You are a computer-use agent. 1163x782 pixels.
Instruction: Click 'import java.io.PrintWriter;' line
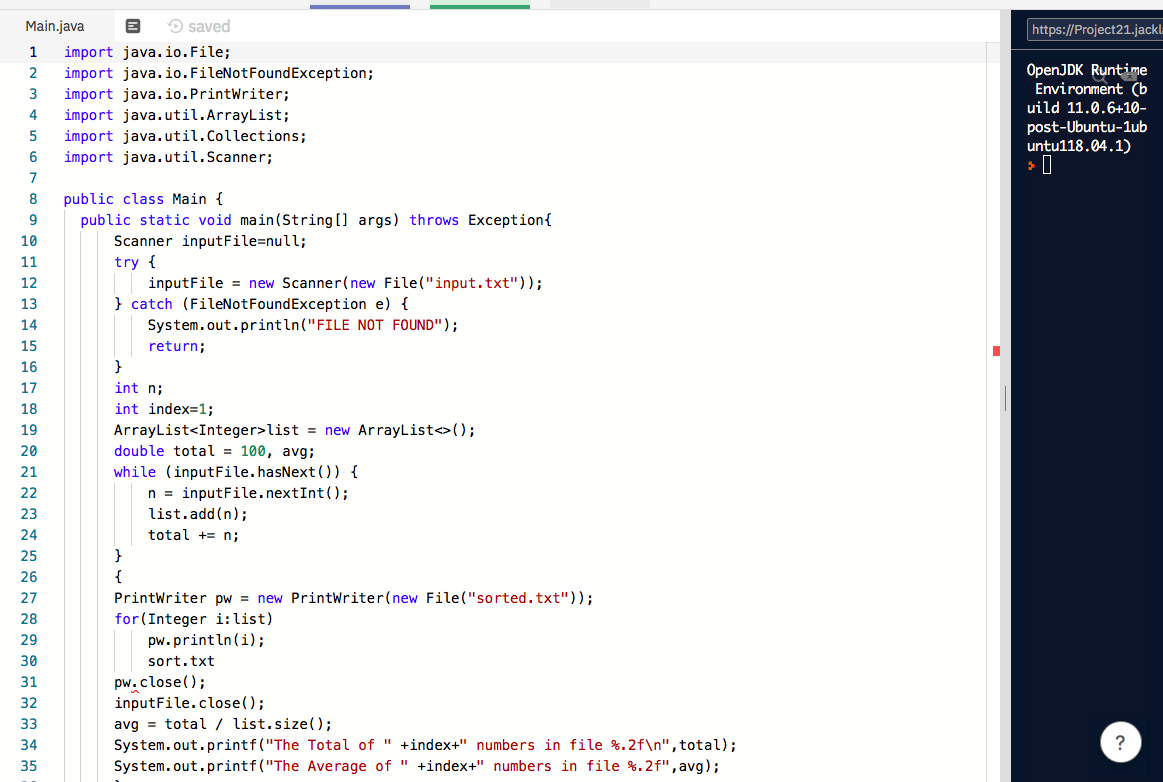pyautogui.click(x=177, y=94)
